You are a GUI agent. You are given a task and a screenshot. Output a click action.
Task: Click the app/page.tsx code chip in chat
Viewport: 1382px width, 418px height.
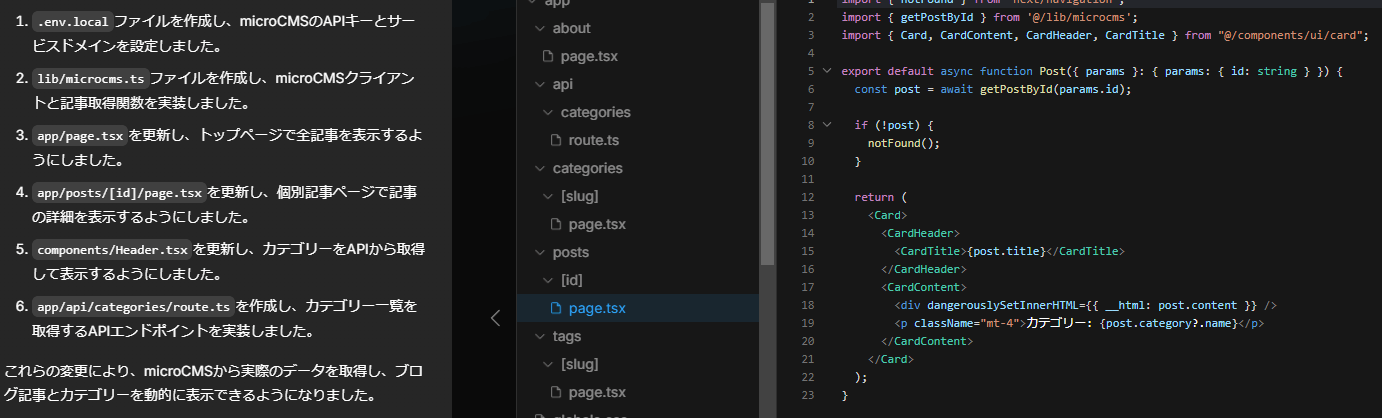click(79, 135)
